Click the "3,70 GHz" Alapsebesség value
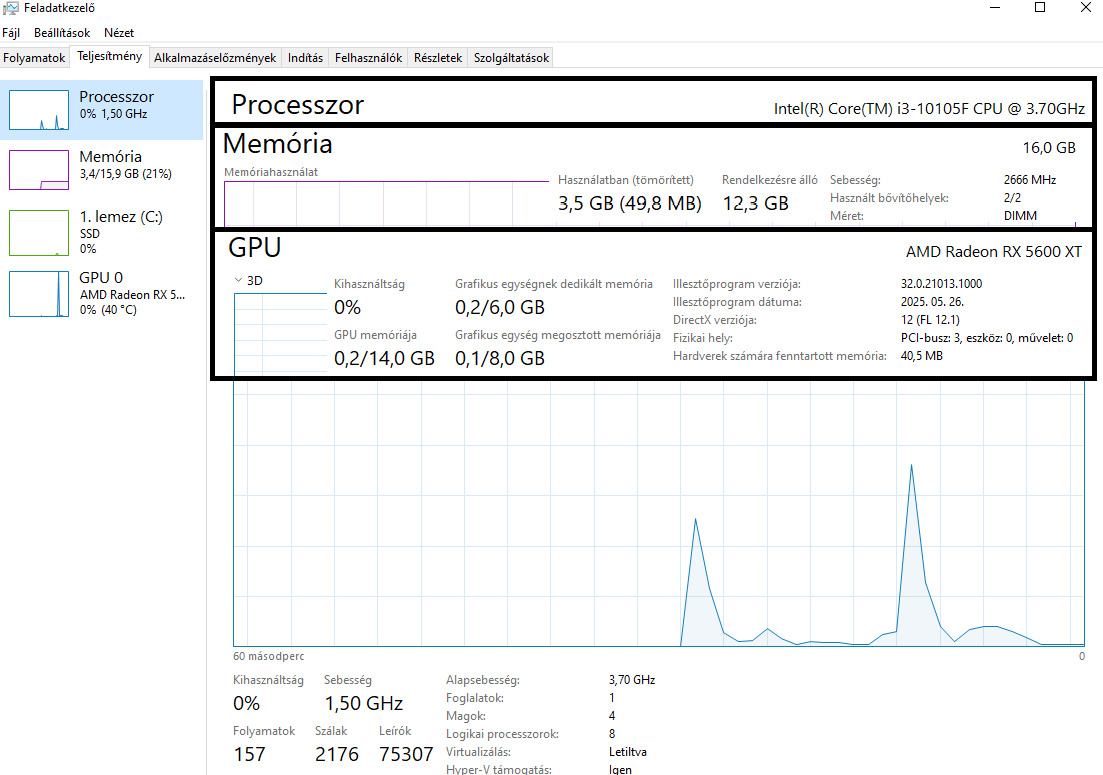This screenshot has height=775, width=1103. click(632, 680)
